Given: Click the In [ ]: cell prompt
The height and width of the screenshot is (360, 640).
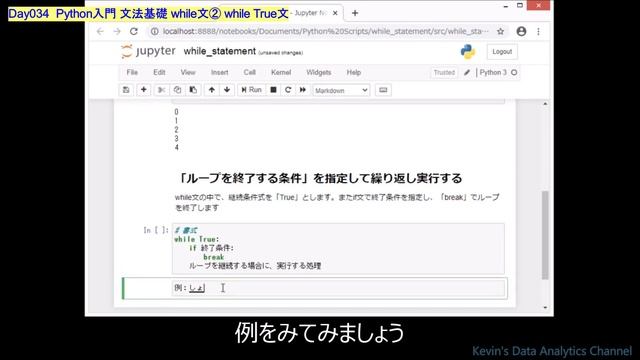Looking at the screenshot, I should pos(156,230).
